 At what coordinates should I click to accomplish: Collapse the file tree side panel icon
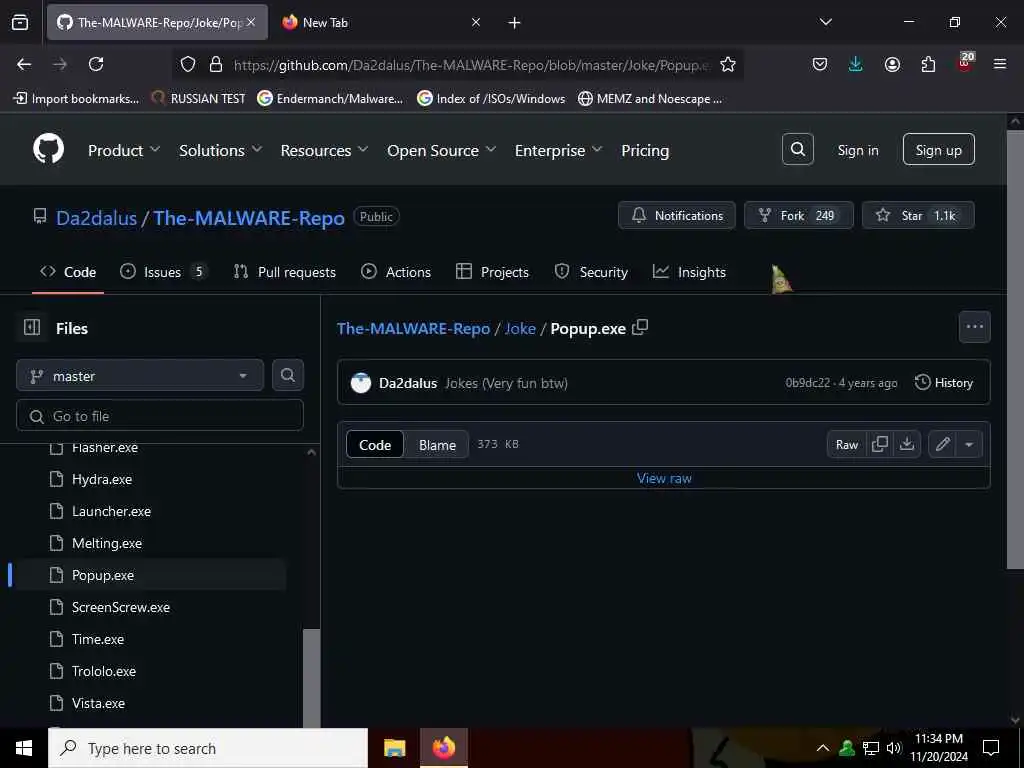coord(32,327)
